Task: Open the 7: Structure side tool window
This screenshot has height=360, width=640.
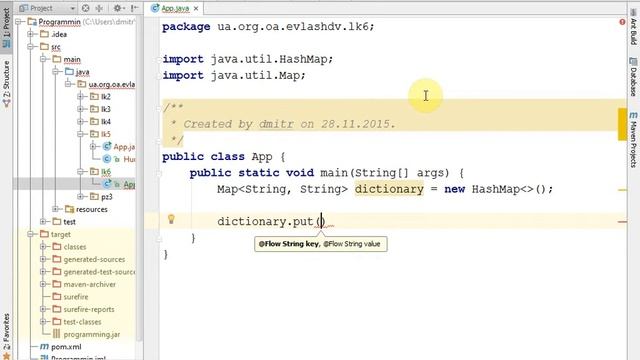Action: tap(6, 84)
